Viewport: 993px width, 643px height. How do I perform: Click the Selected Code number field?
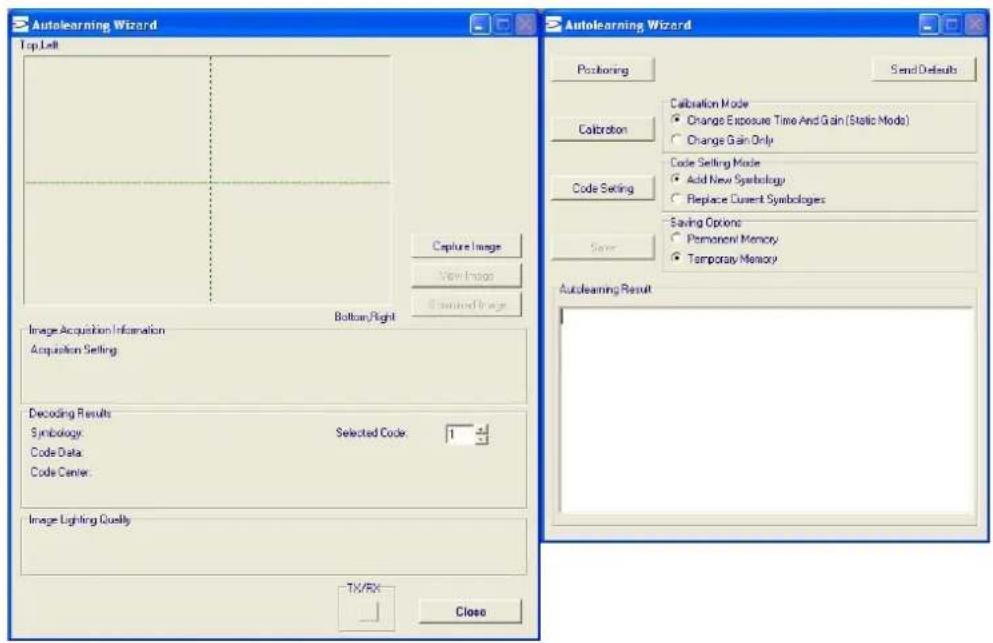pyautogui.click(x=460, y=435)
